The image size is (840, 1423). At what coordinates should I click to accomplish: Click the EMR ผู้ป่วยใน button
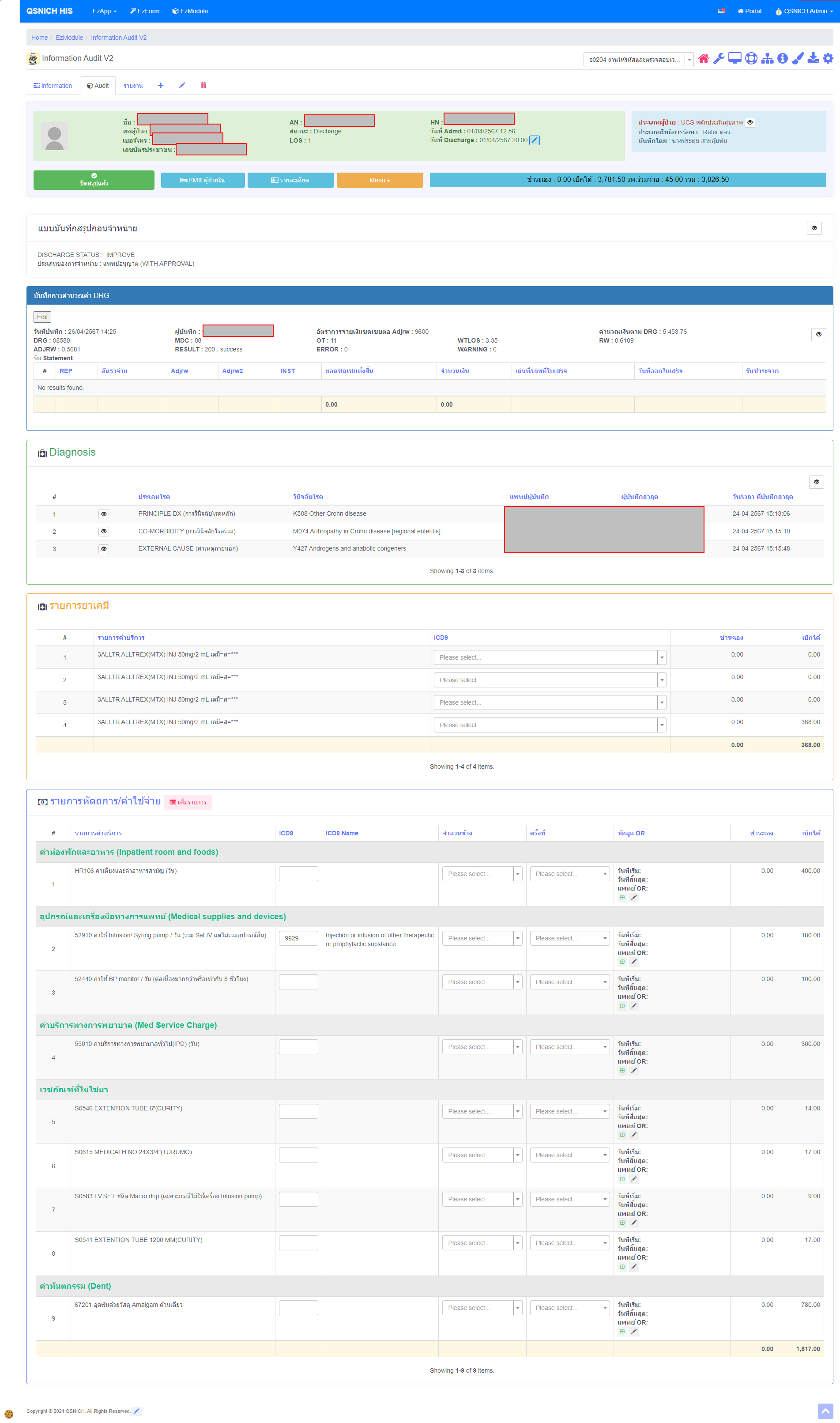click(x=203, y=180)
